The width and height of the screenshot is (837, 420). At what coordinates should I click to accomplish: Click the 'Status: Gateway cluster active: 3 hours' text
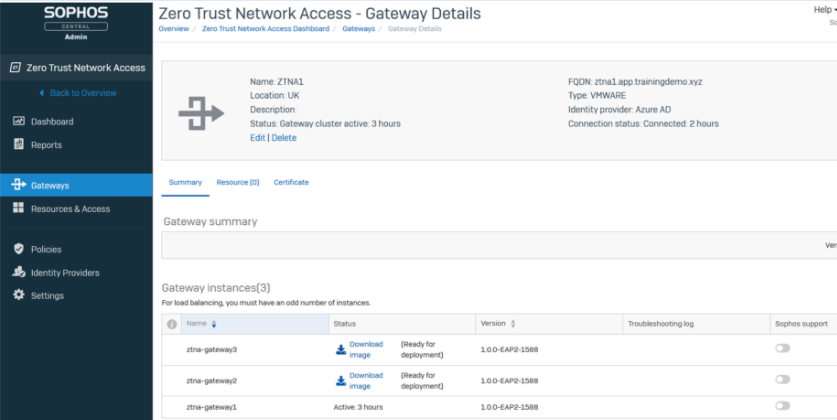pos(325,123)
